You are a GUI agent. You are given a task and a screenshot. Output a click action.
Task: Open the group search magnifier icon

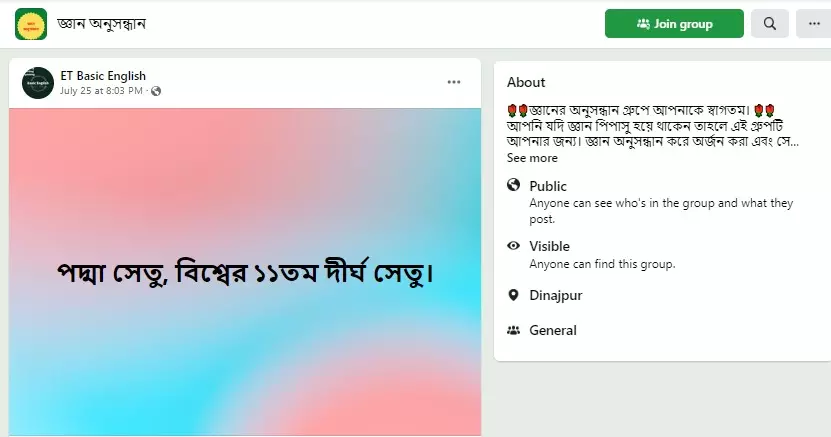pos(770,24)
